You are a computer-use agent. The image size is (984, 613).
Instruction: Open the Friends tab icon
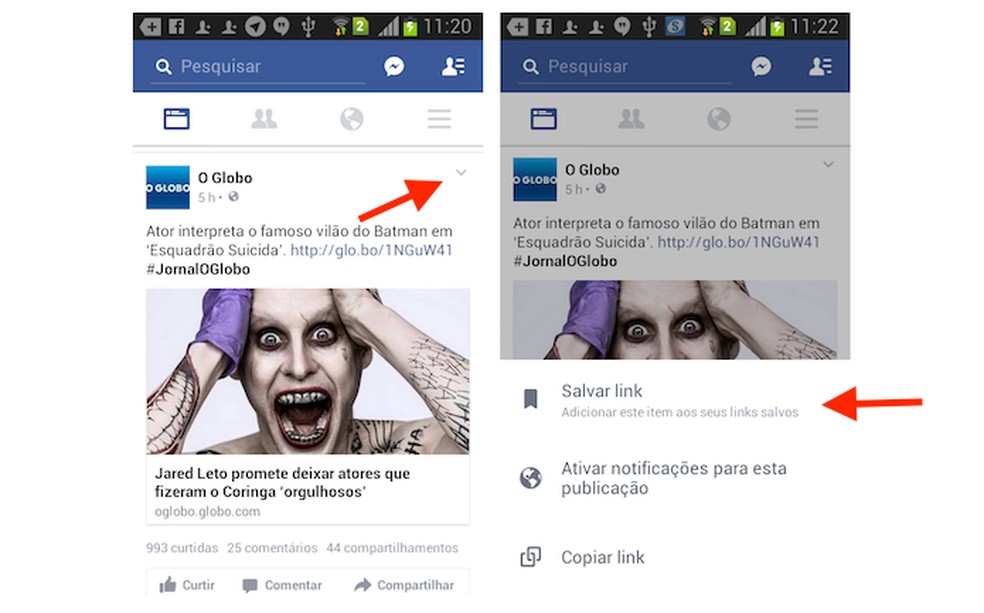(264, 118)
